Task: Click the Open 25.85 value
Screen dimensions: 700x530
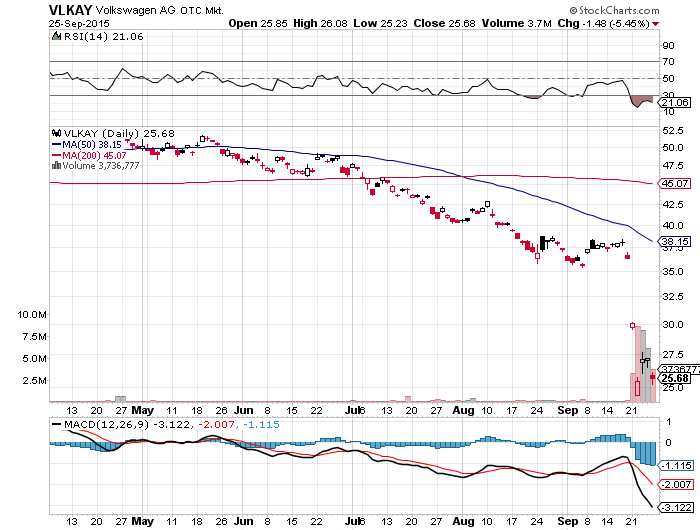Action: 258,23
